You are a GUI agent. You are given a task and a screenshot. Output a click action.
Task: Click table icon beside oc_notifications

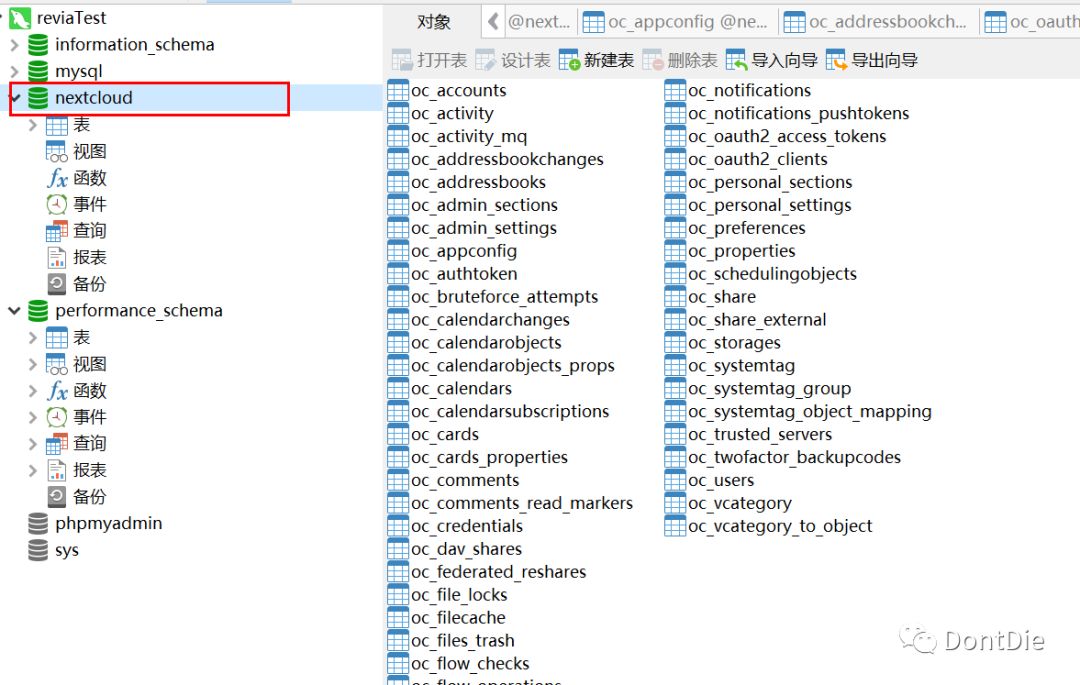(675, 90)
